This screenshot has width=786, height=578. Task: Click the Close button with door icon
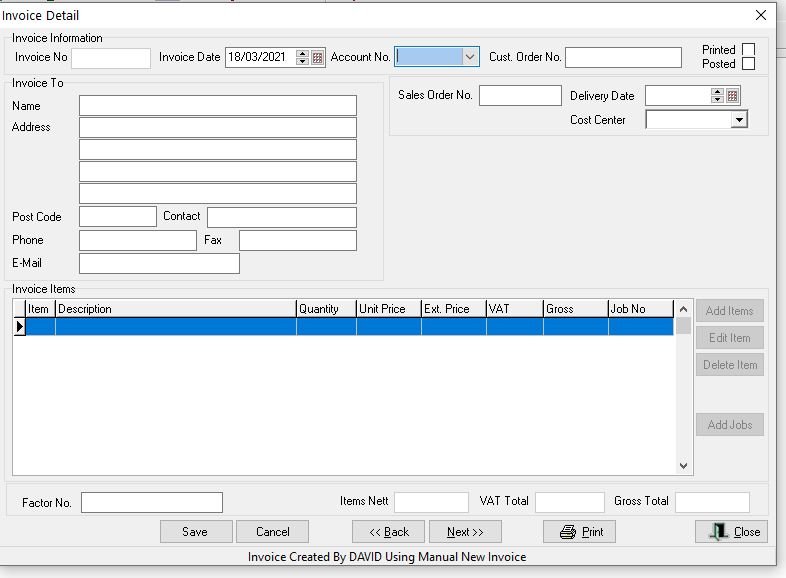[x=731, y=532]
